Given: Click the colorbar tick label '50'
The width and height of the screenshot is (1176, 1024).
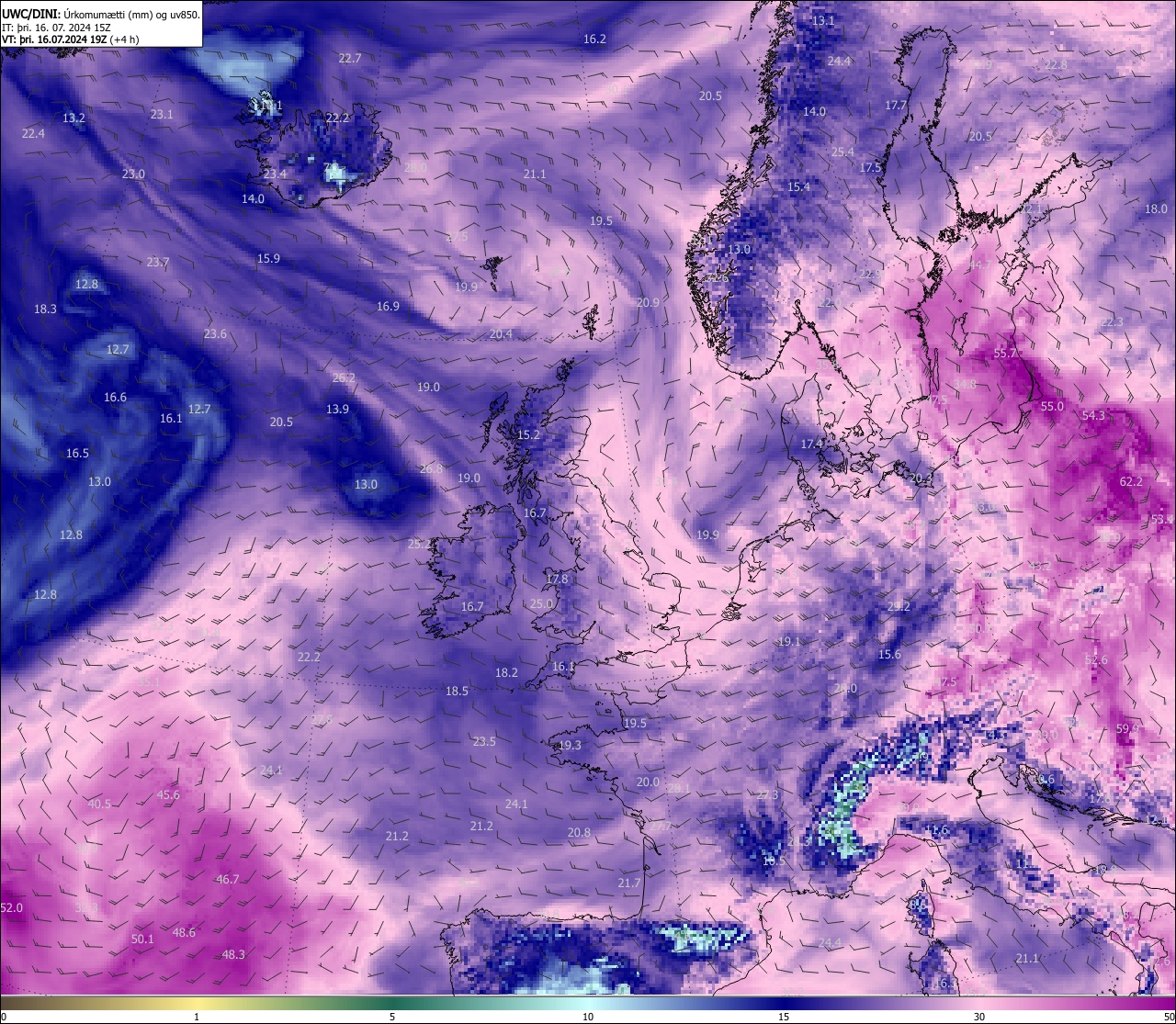Looking at the screenshot, I should (x=1169, y=1017).
